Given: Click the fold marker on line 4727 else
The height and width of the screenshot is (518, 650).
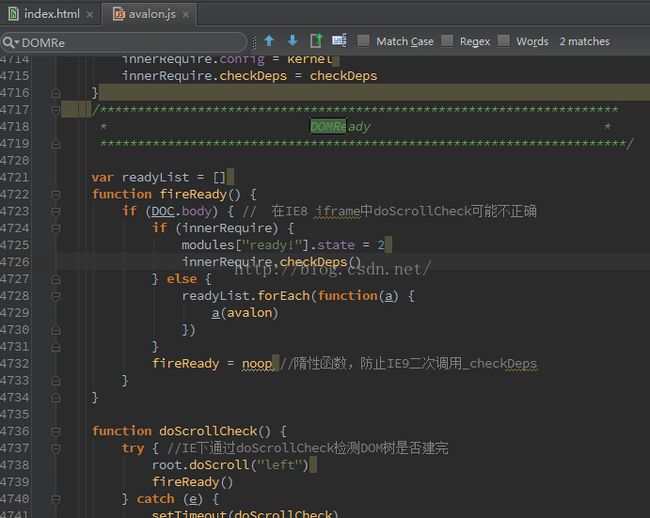Looking at the screenshot, I should click(56, 279).
